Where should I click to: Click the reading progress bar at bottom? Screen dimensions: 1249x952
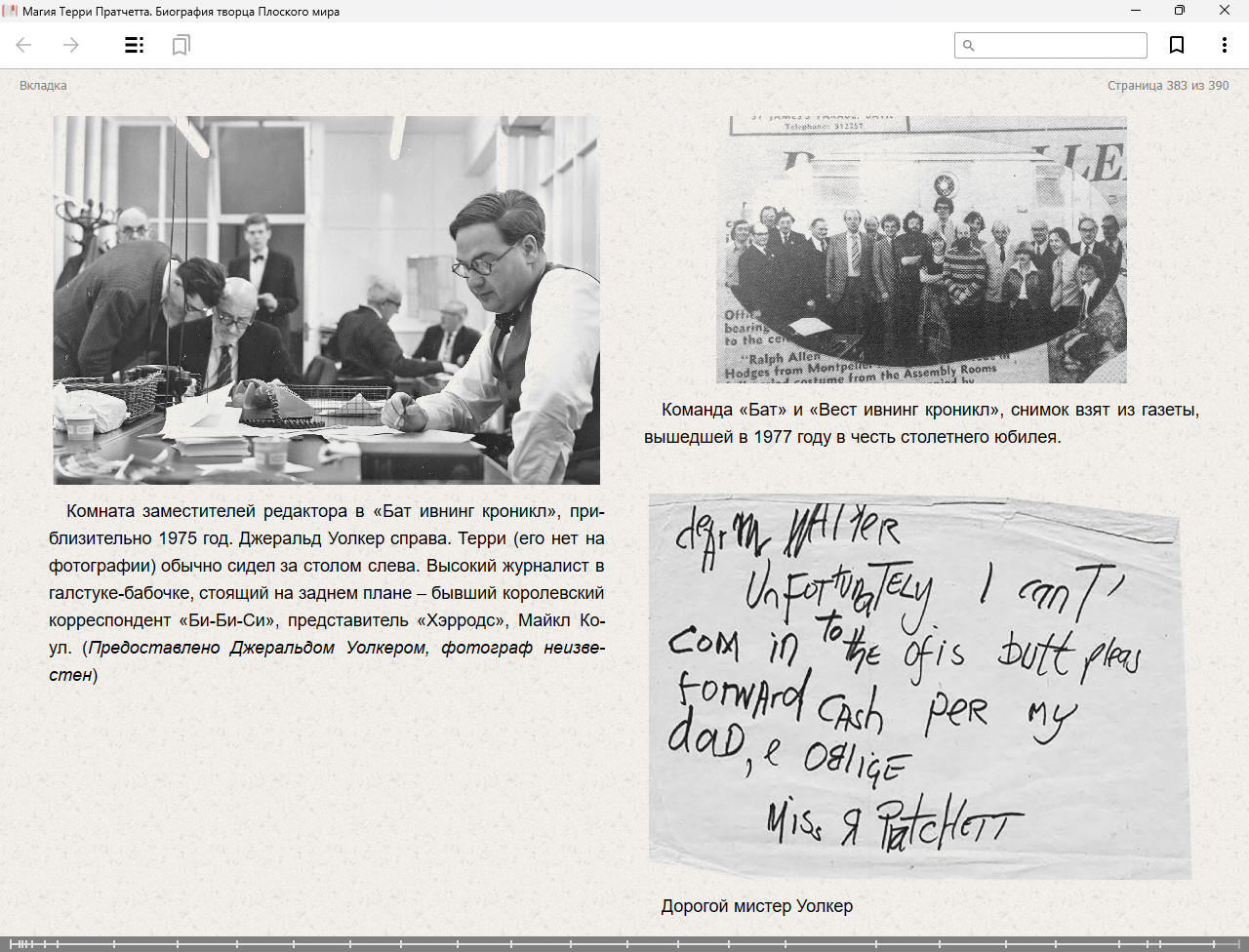pos(624,943)
